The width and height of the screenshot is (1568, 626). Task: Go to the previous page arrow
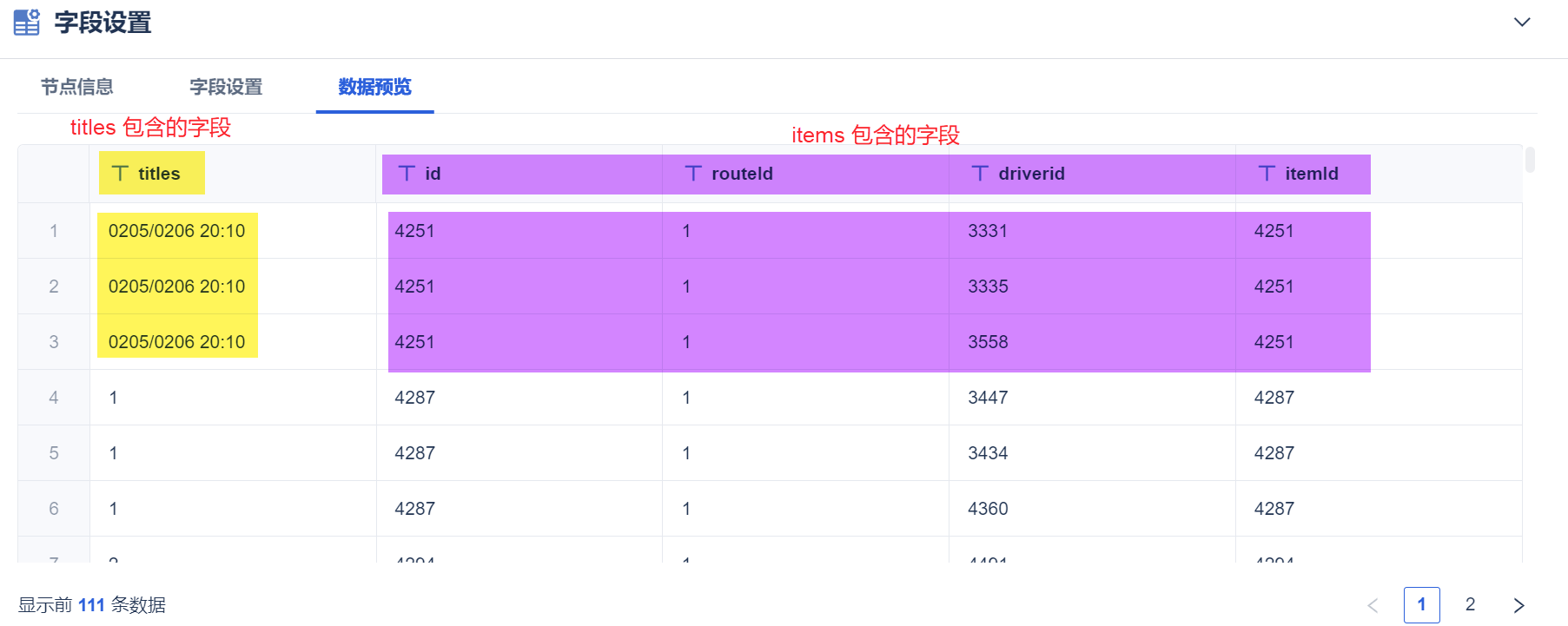pos(1373,605)
